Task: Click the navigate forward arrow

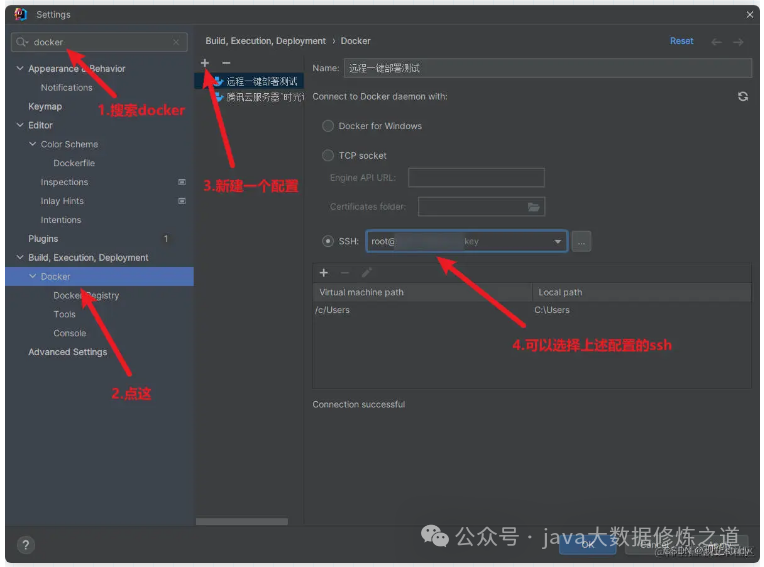Action: [x=738, y=42]
